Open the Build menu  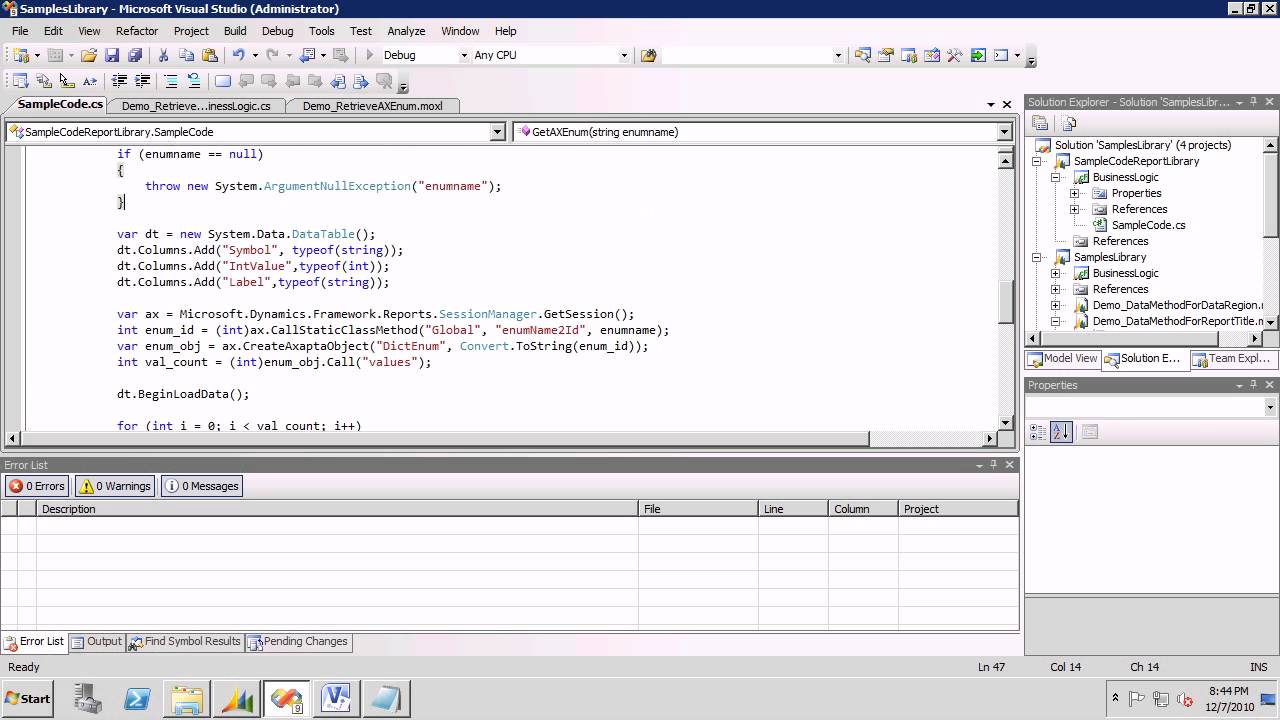235,31
